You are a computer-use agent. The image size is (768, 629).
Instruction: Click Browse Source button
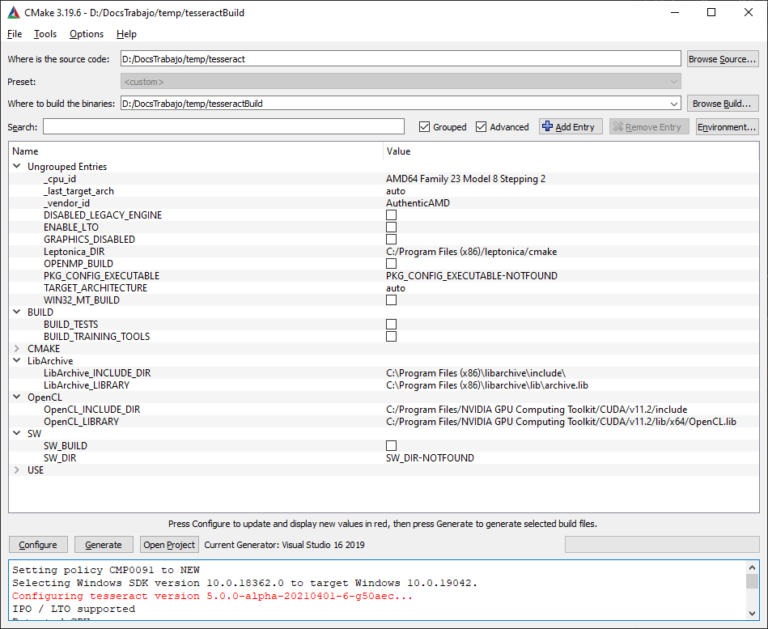click(x=722, y=59)
